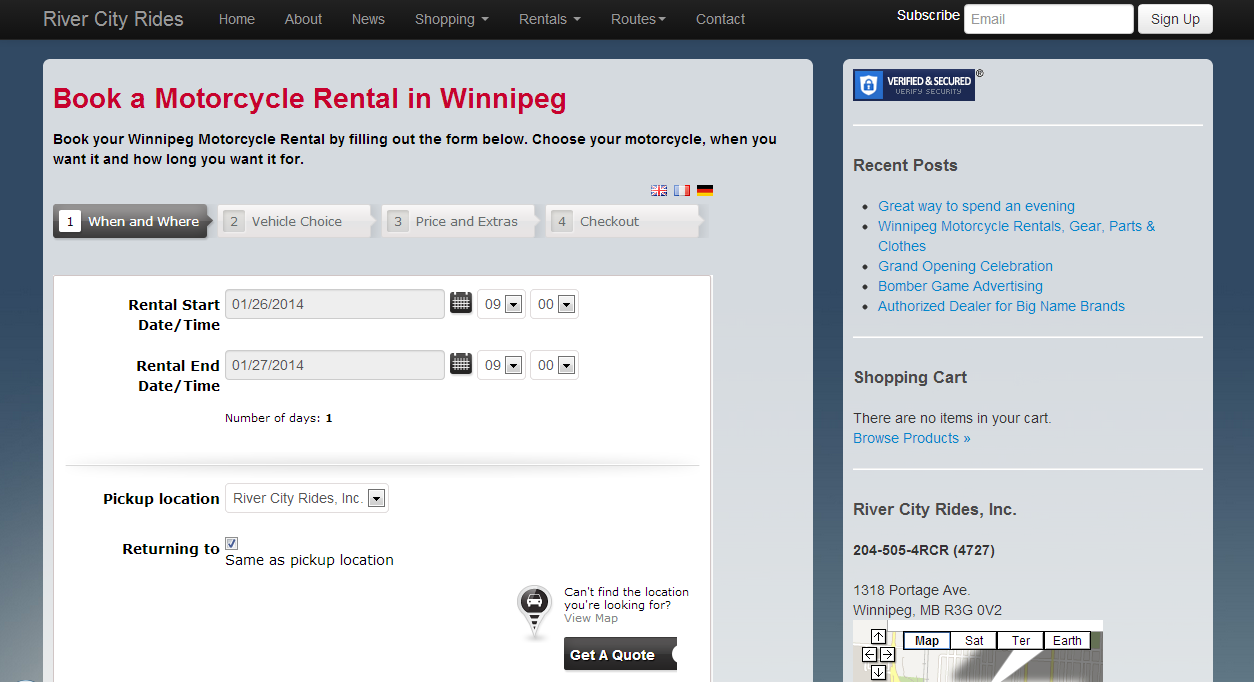The image size is (1254, 682).
Task: Switch language with the French flag
Action: coord(682,190)
